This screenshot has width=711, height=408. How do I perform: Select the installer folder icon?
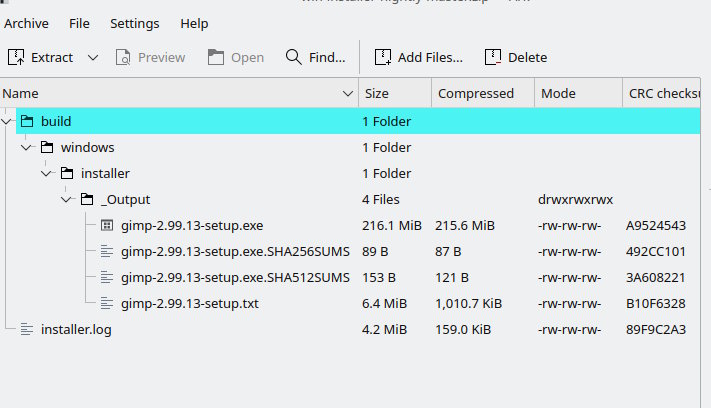(67, 173)
